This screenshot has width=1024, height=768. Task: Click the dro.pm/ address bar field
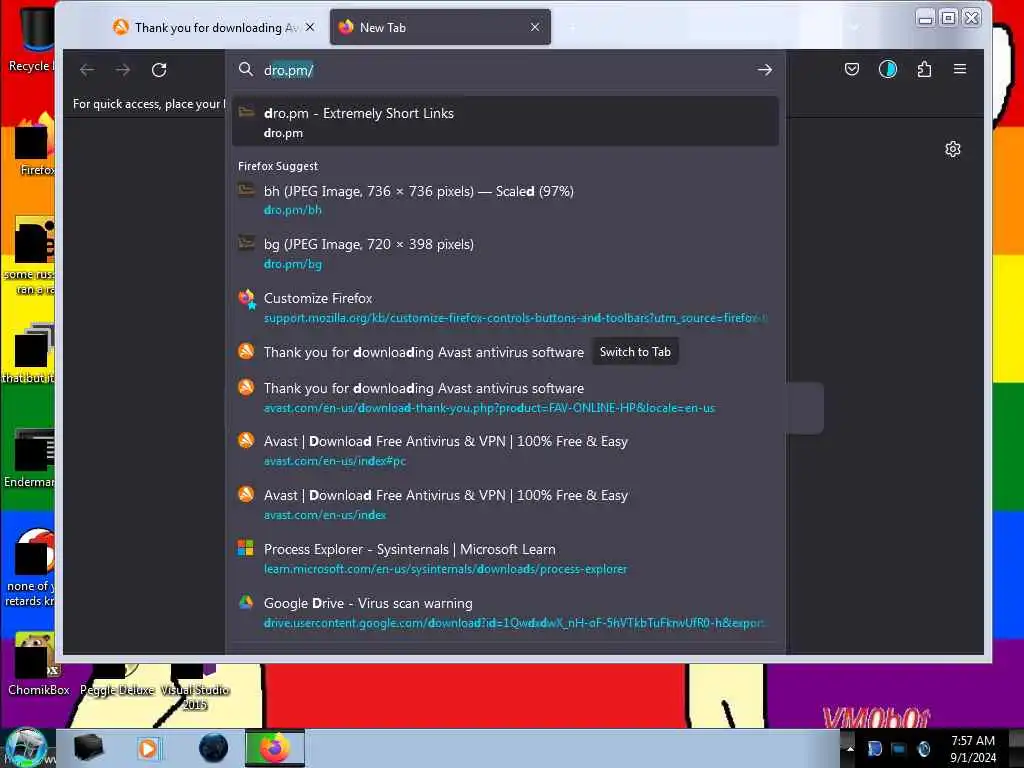point(506,70)
